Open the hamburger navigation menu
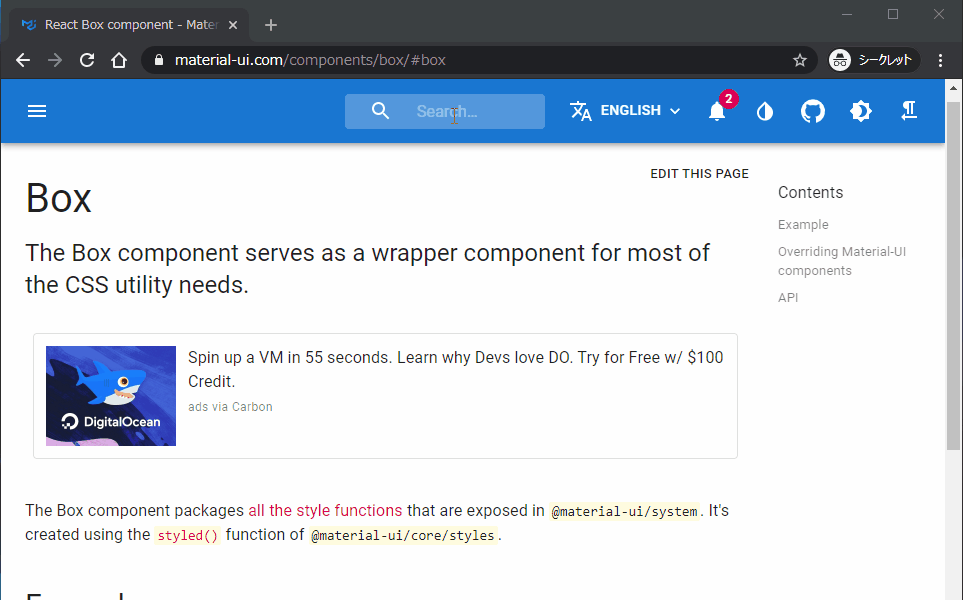The width and height of the screenshot is (963, 600). pyautogui.click(x=37, y=111)
